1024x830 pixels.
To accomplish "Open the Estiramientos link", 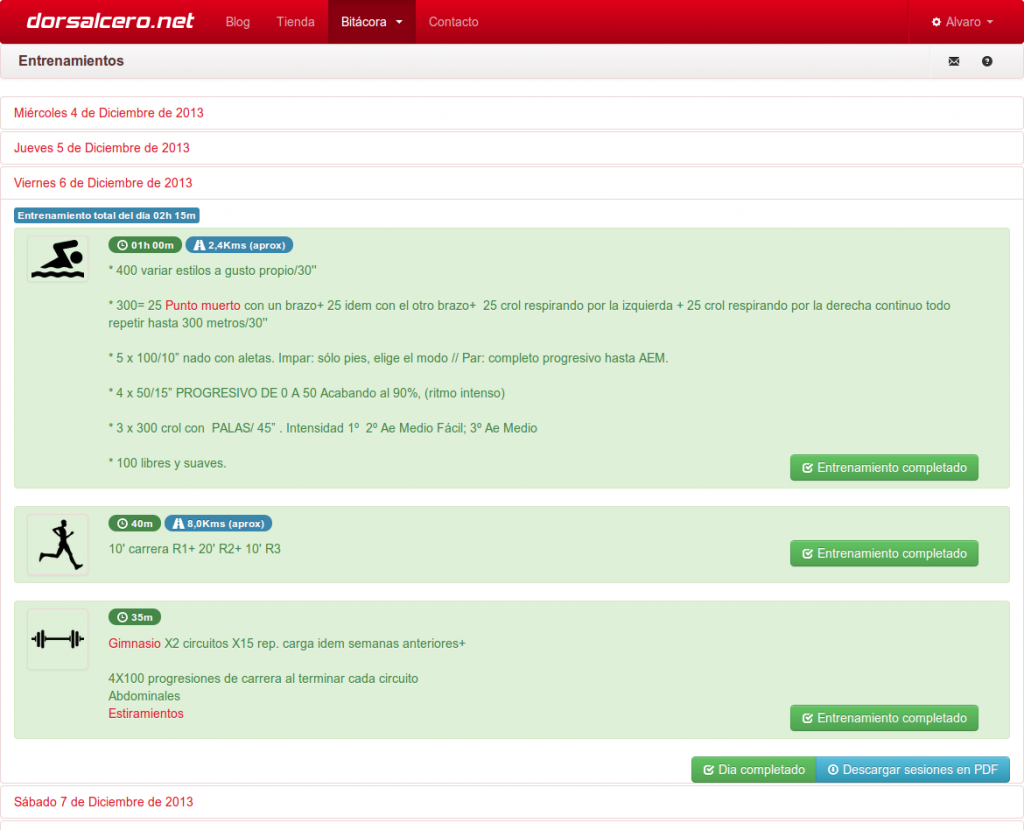I will 146,714.
